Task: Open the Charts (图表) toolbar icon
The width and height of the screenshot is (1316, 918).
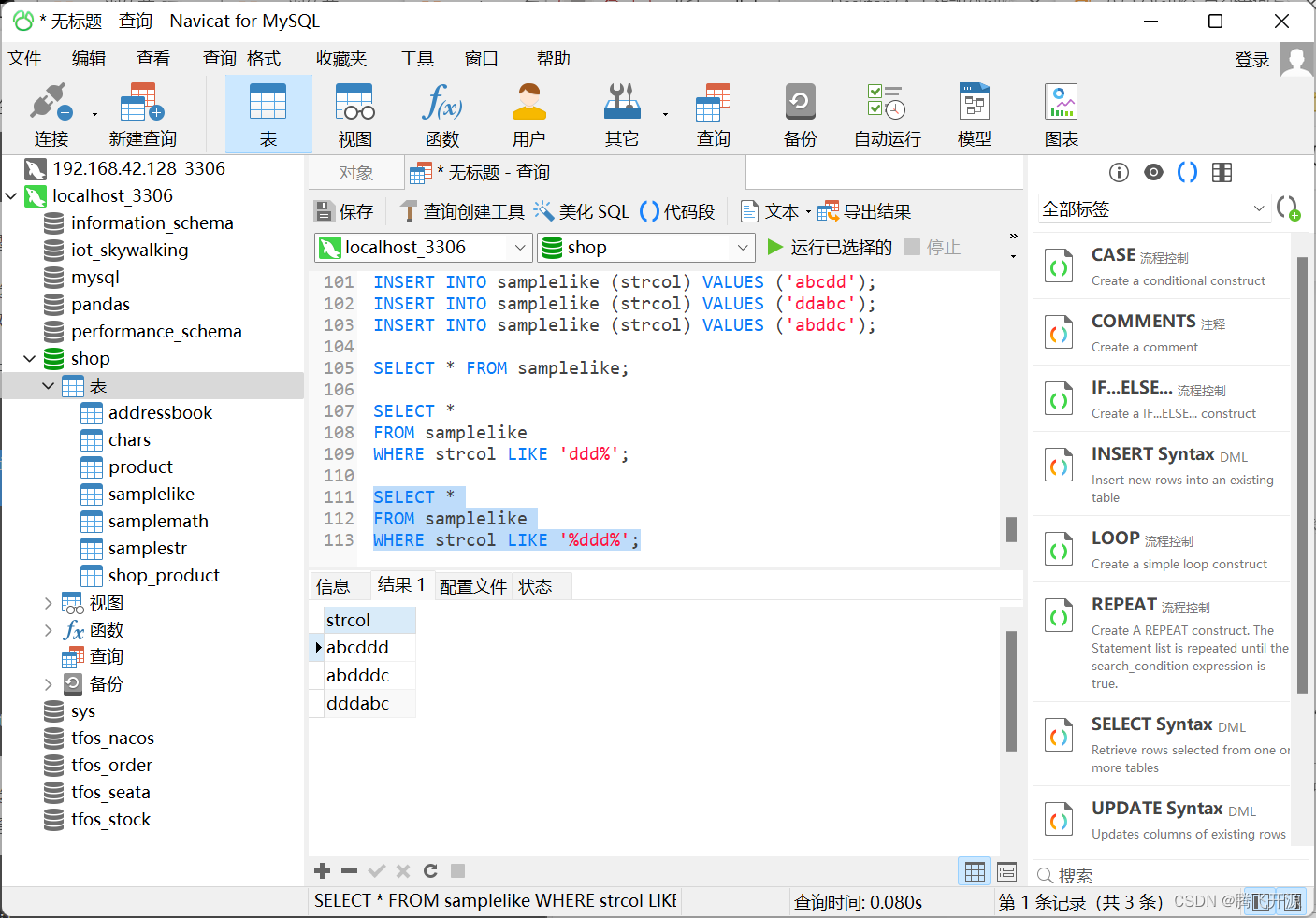Action: click(1062, 114)
